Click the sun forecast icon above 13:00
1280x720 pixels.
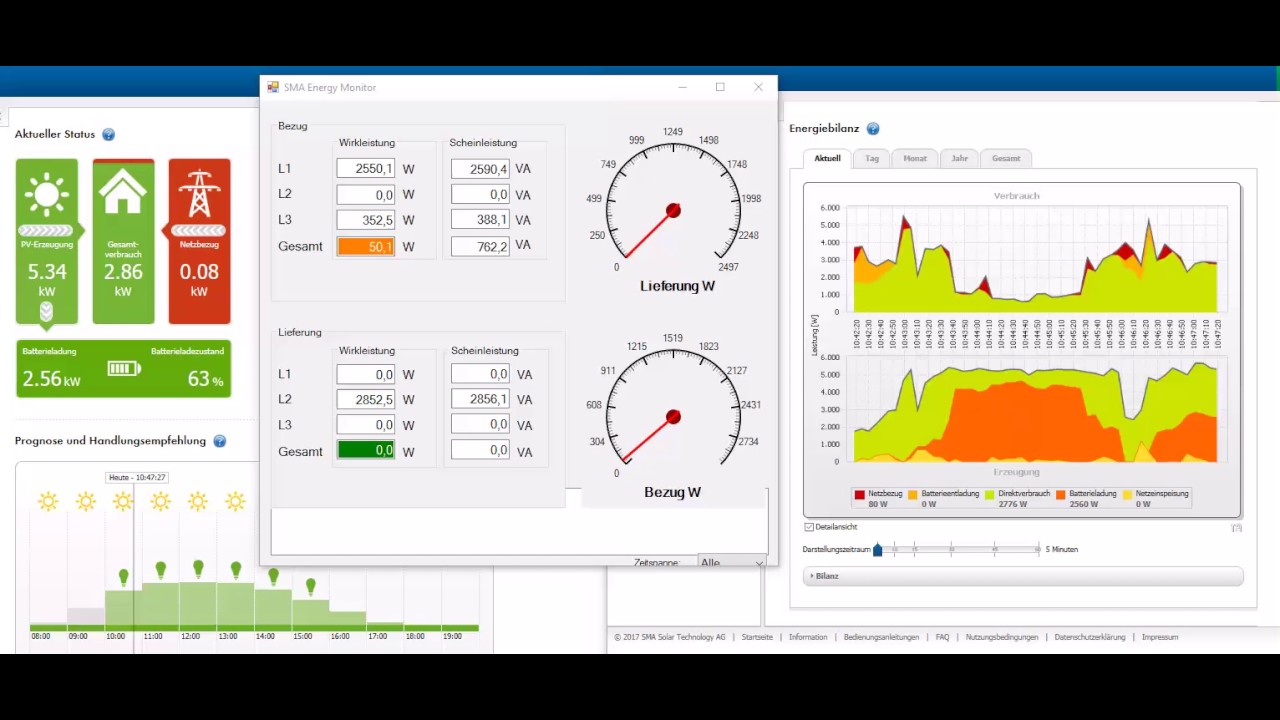[235, 501]
